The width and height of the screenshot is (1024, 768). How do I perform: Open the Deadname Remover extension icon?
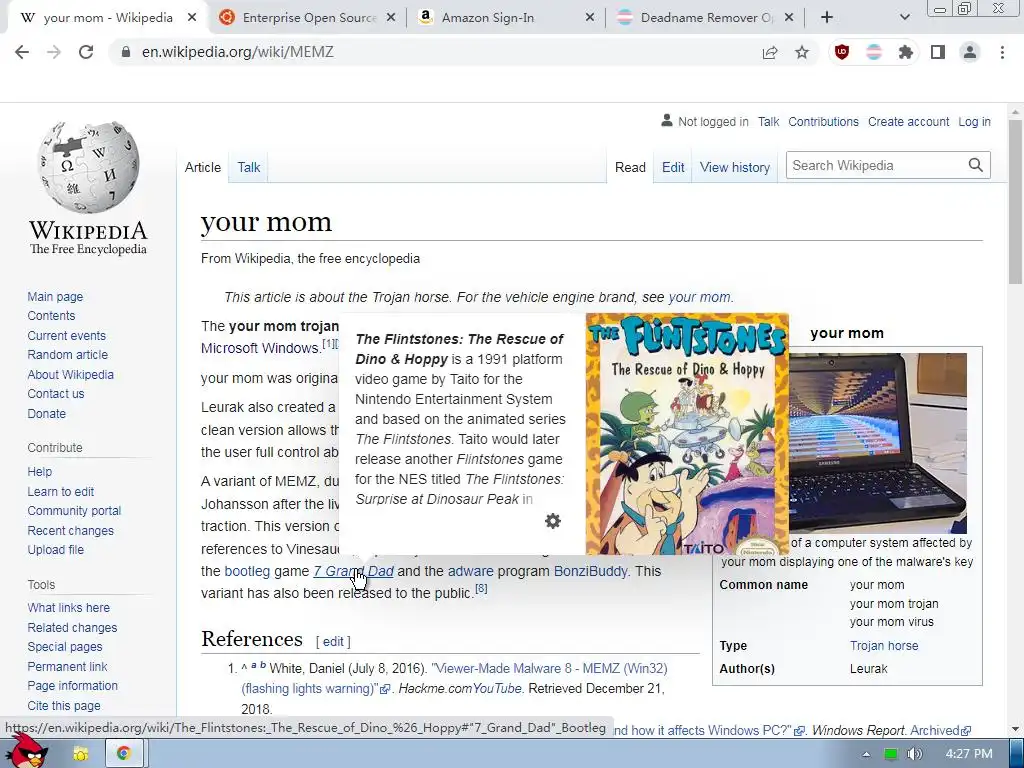click(874, 52)
